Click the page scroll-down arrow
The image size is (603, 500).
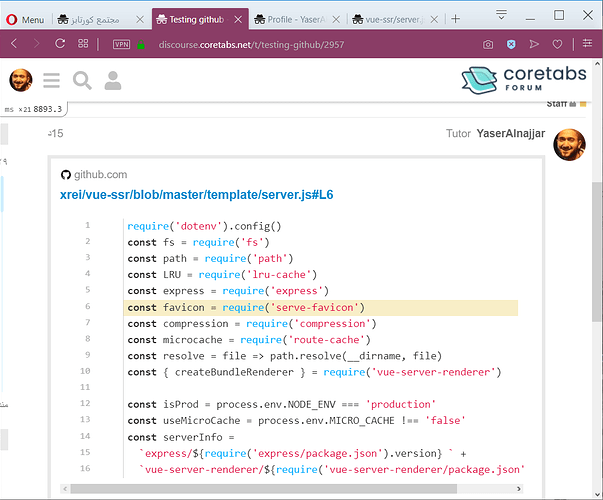click(x=597, y=495)
